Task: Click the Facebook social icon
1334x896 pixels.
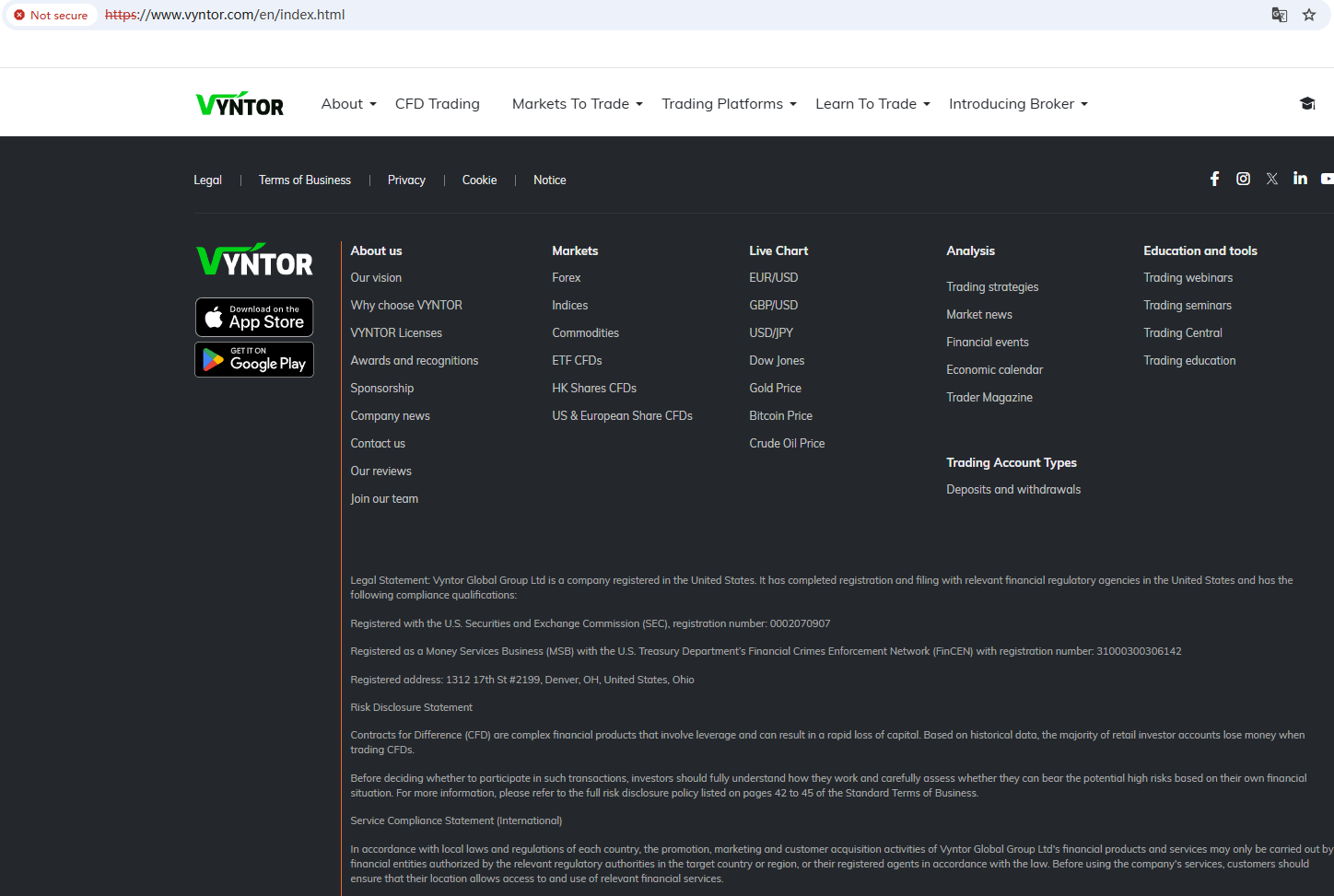Action: pos(1214,179)
